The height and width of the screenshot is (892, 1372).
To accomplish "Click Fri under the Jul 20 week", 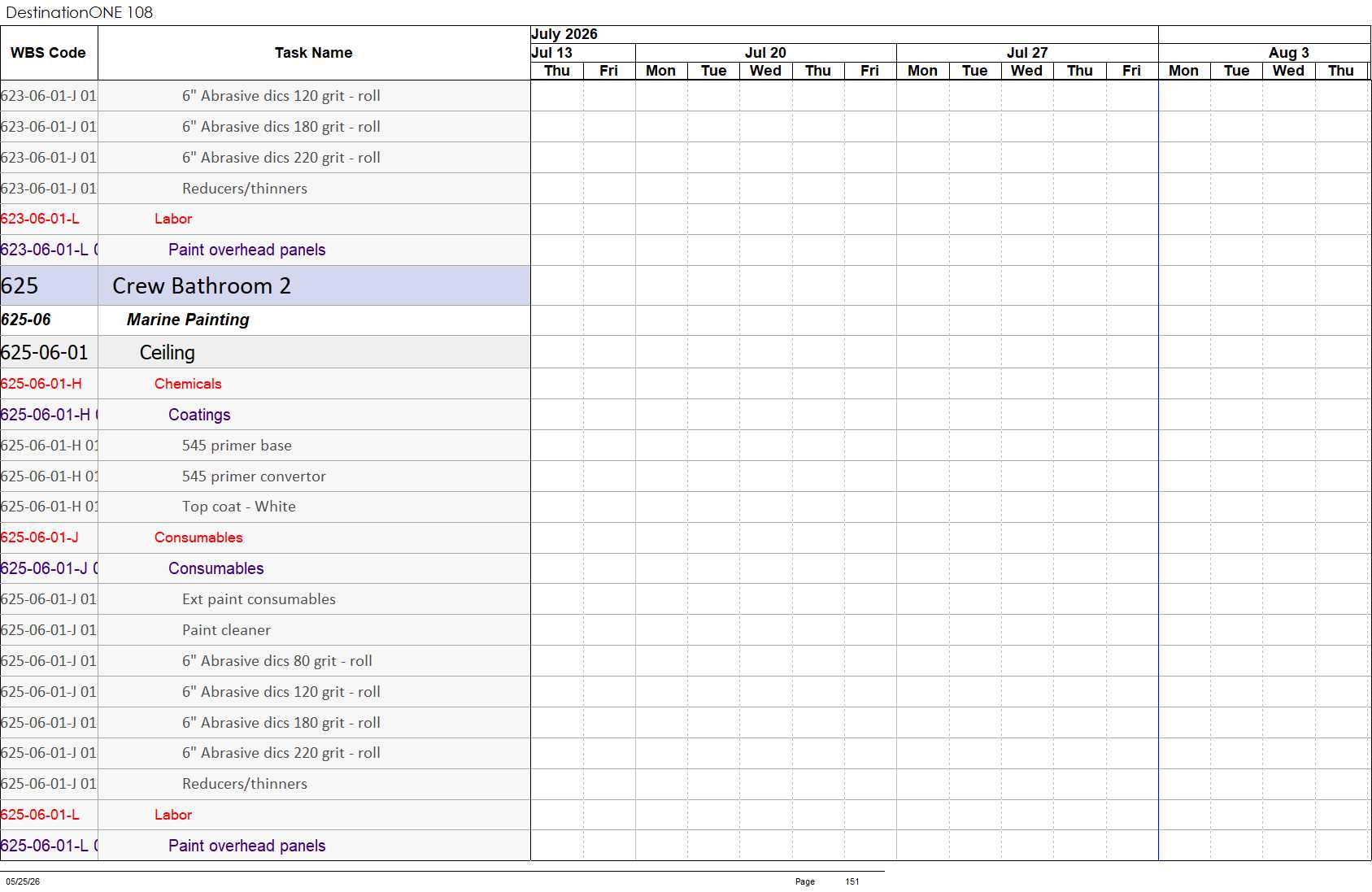I will click(869, 71).
